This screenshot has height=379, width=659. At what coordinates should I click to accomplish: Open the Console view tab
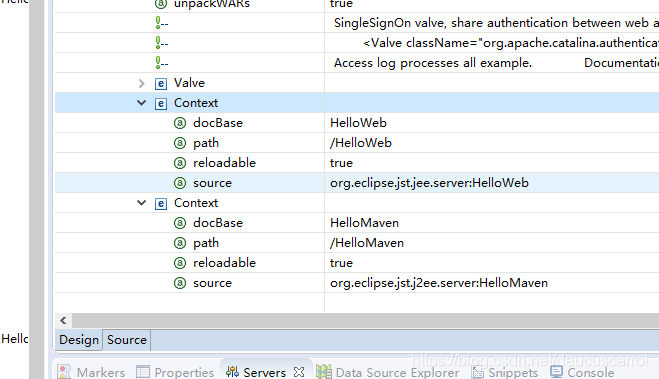583,372
